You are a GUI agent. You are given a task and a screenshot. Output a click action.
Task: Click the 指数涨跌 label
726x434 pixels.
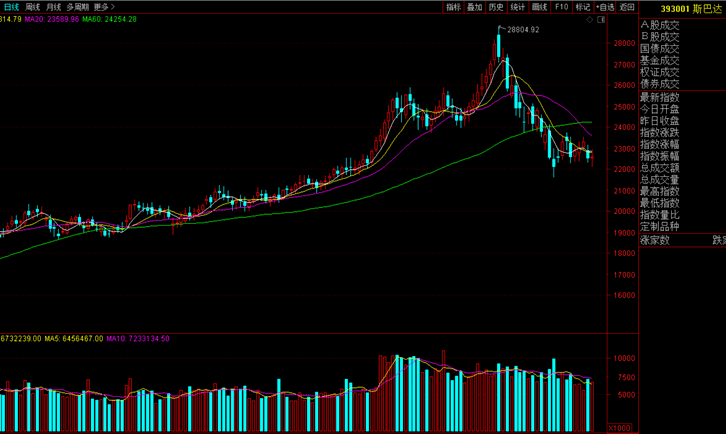(x=660, y=133)
